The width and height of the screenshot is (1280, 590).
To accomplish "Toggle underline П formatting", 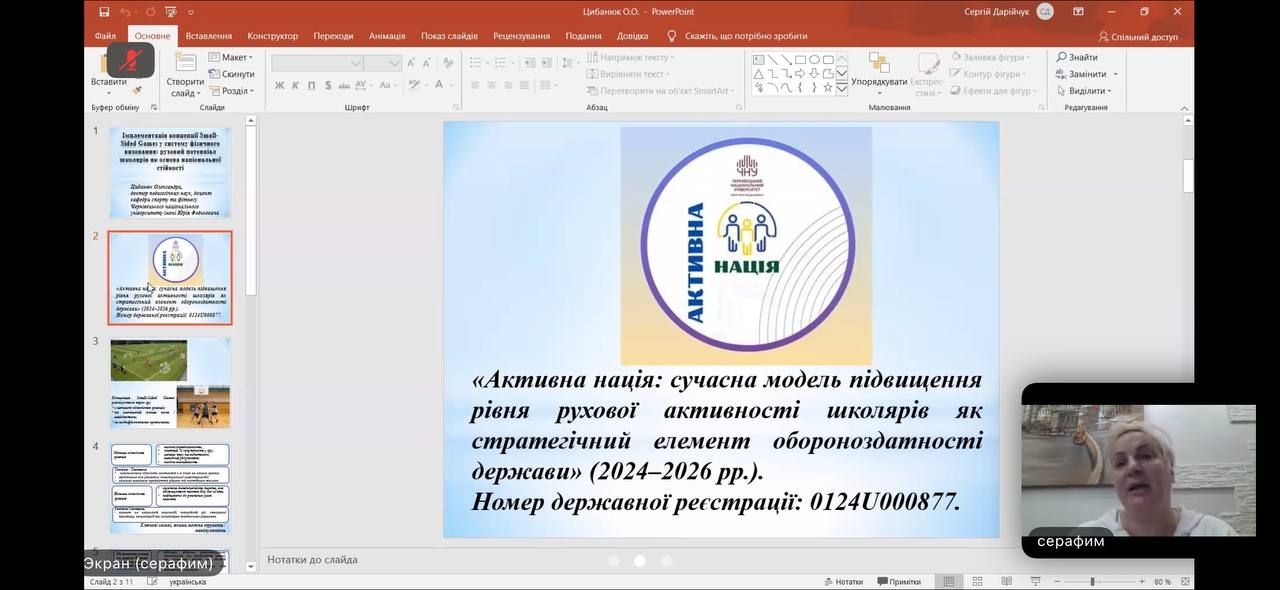I will click(x=313, y=86).
